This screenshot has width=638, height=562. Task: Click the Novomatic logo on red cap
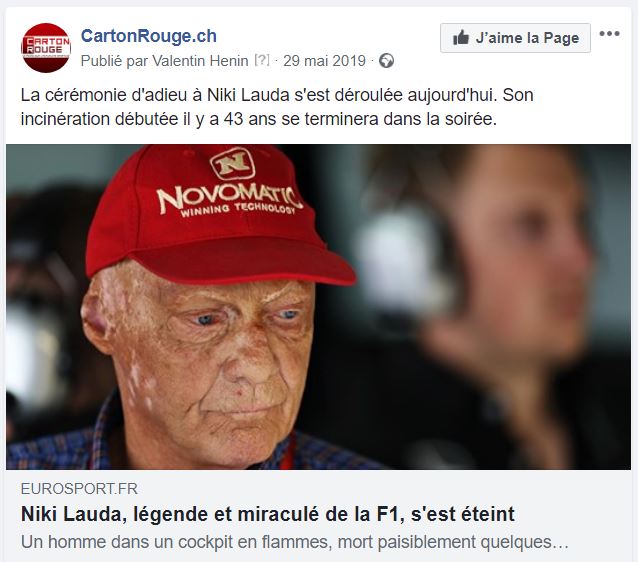click(230, 183)
